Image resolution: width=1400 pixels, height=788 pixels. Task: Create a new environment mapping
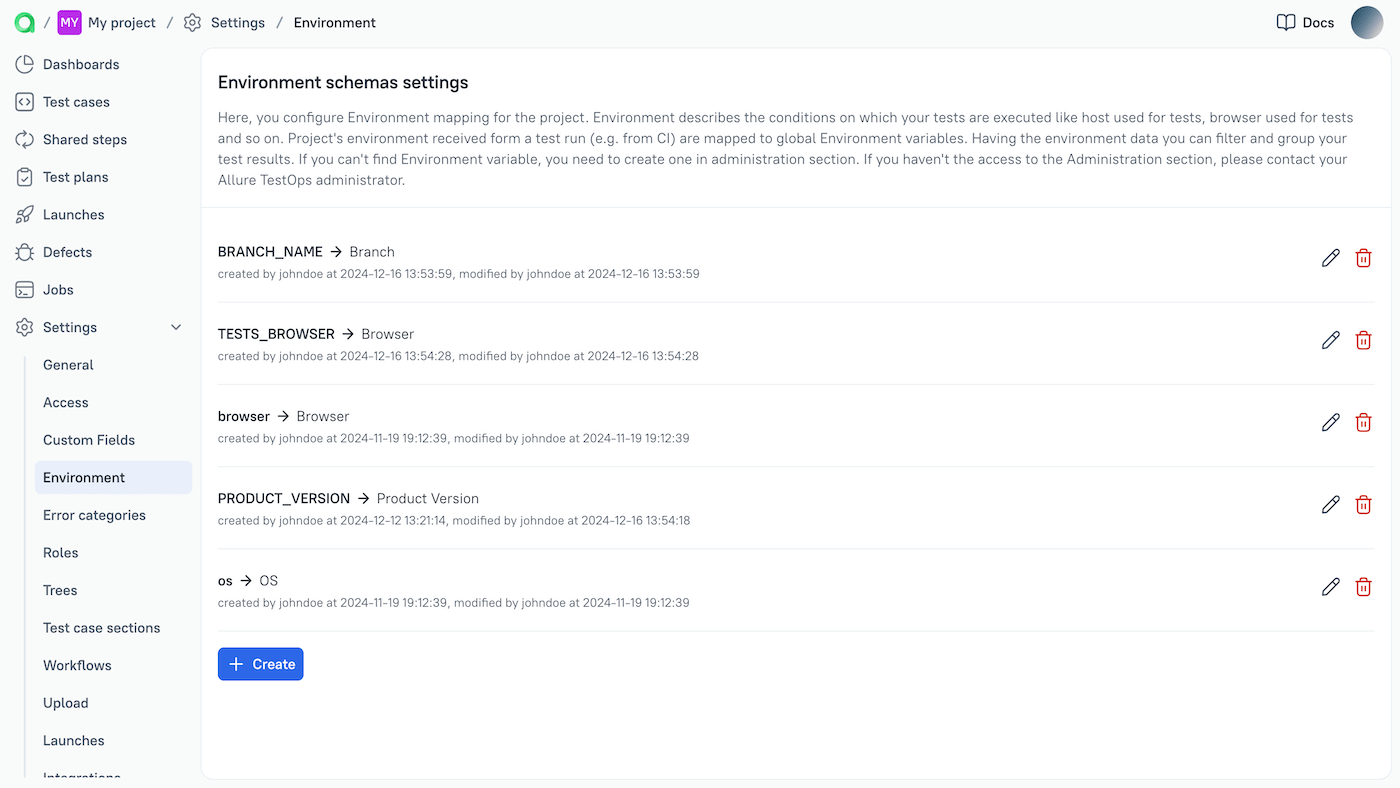click(x=260, y=663)
